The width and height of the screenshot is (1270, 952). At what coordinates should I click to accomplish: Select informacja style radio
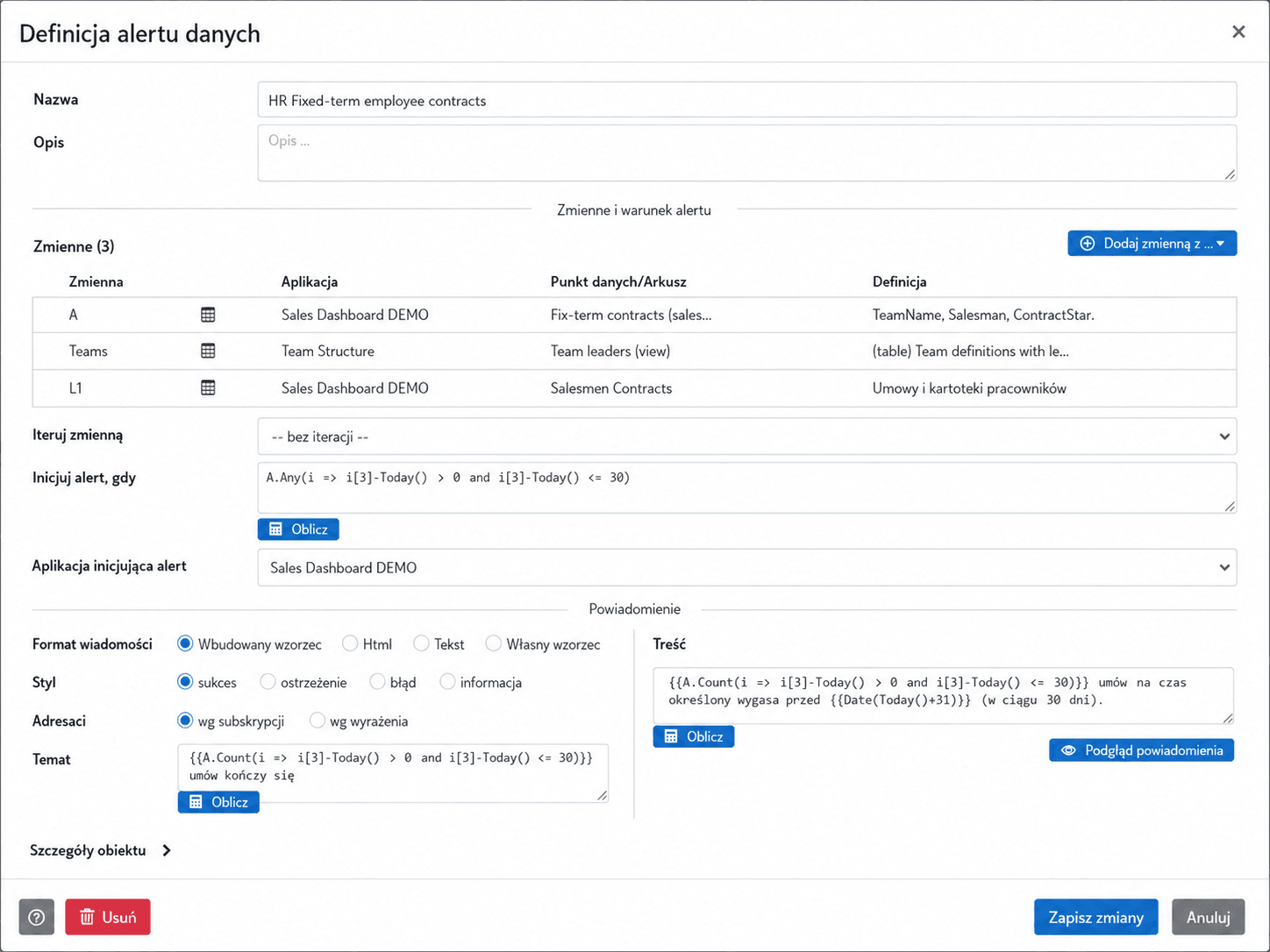coord(447,682)
